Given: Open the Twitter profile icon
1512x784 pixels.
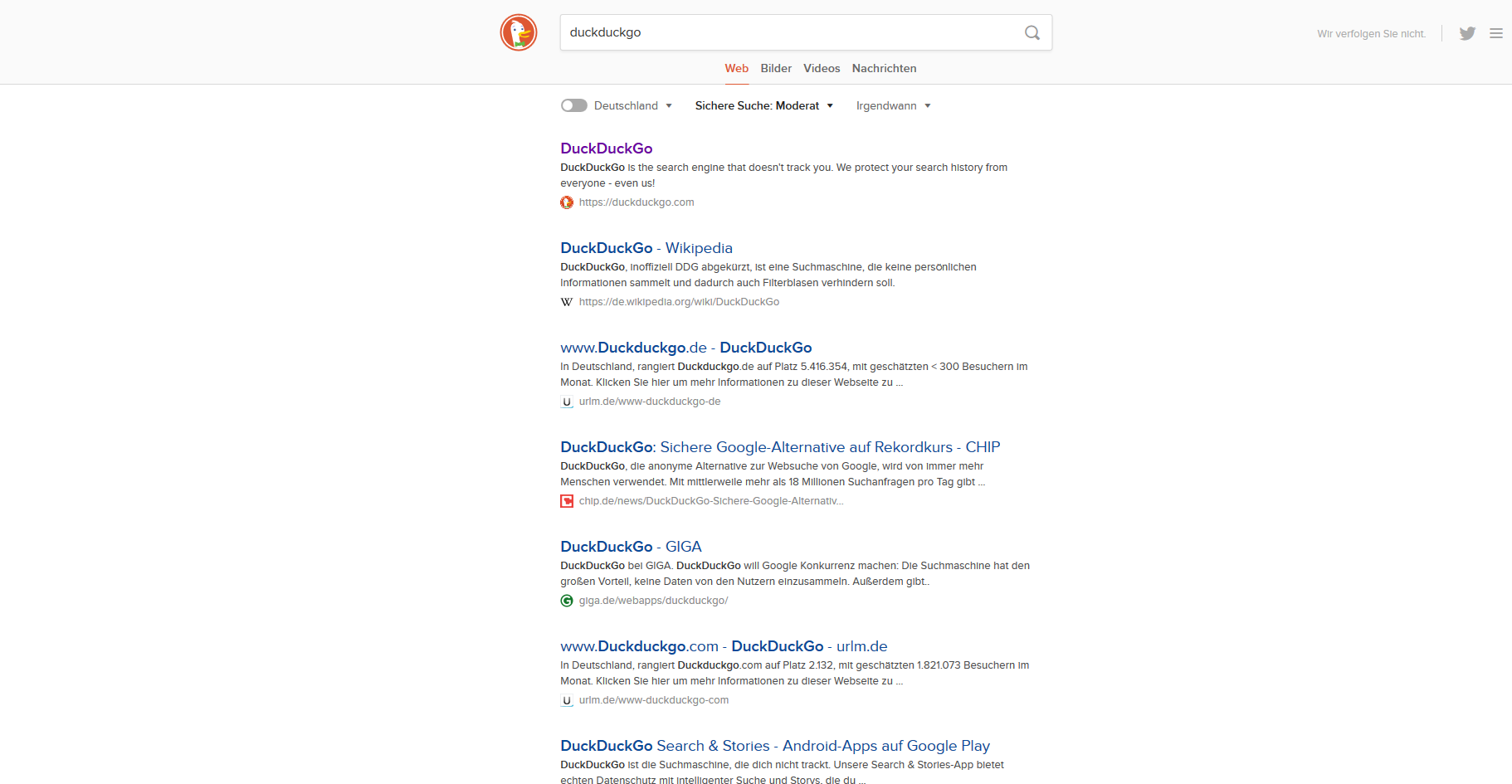Looking at the screenshot, I should pos(1467,33).
